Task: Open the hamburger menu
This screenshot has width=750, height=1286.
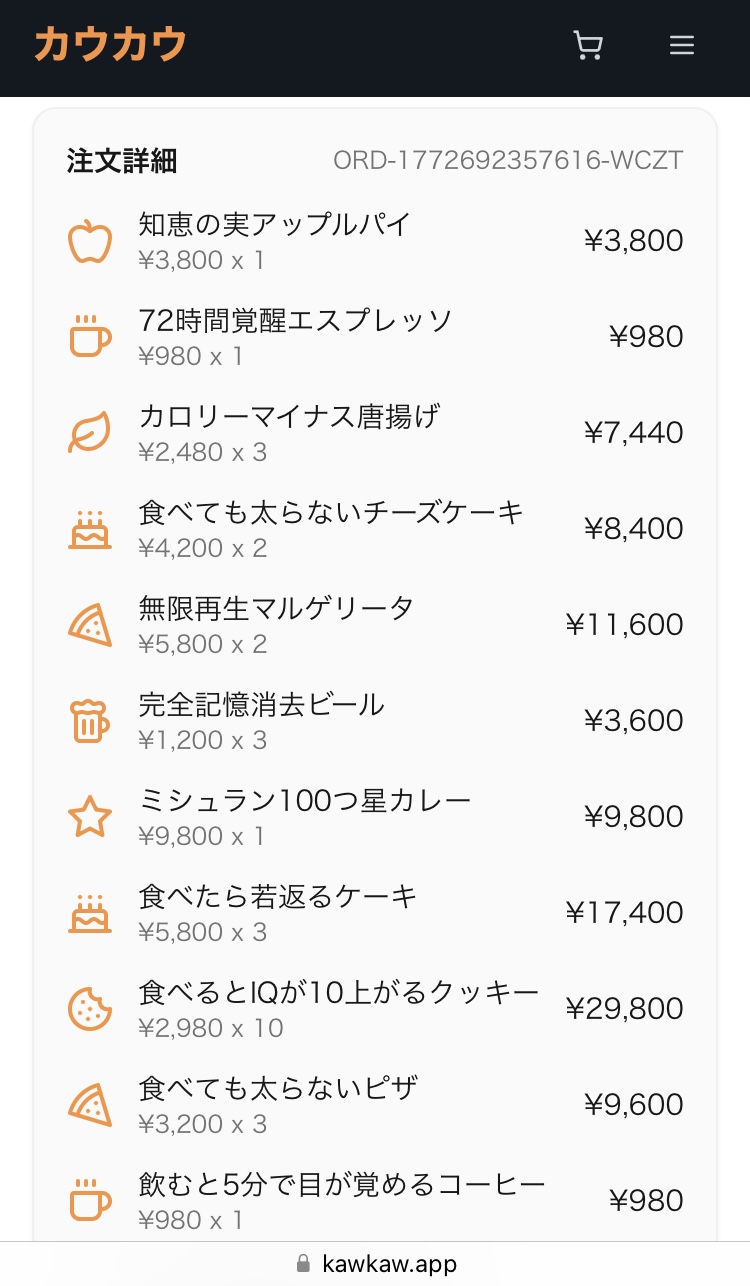Action: point(682,46)
